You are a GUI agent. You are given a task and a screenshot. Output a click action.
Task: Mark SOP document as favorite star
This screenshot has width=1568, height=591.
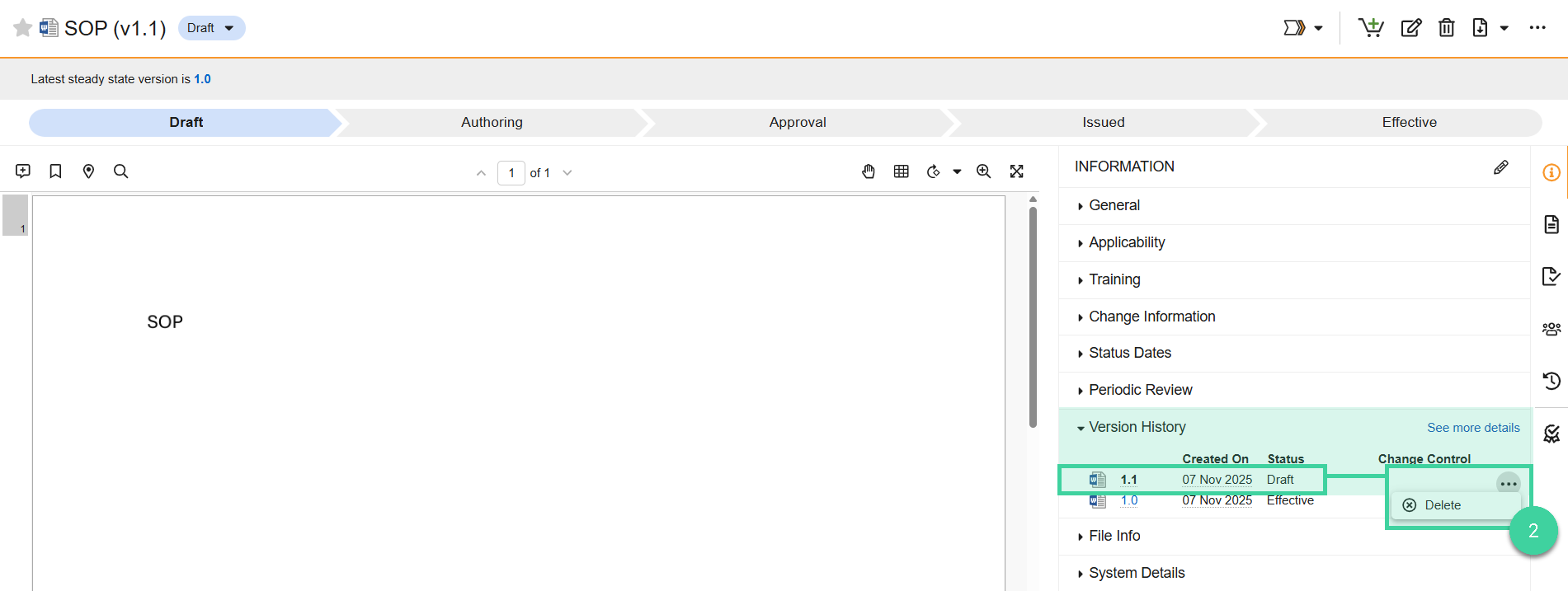tap(23, 28)
